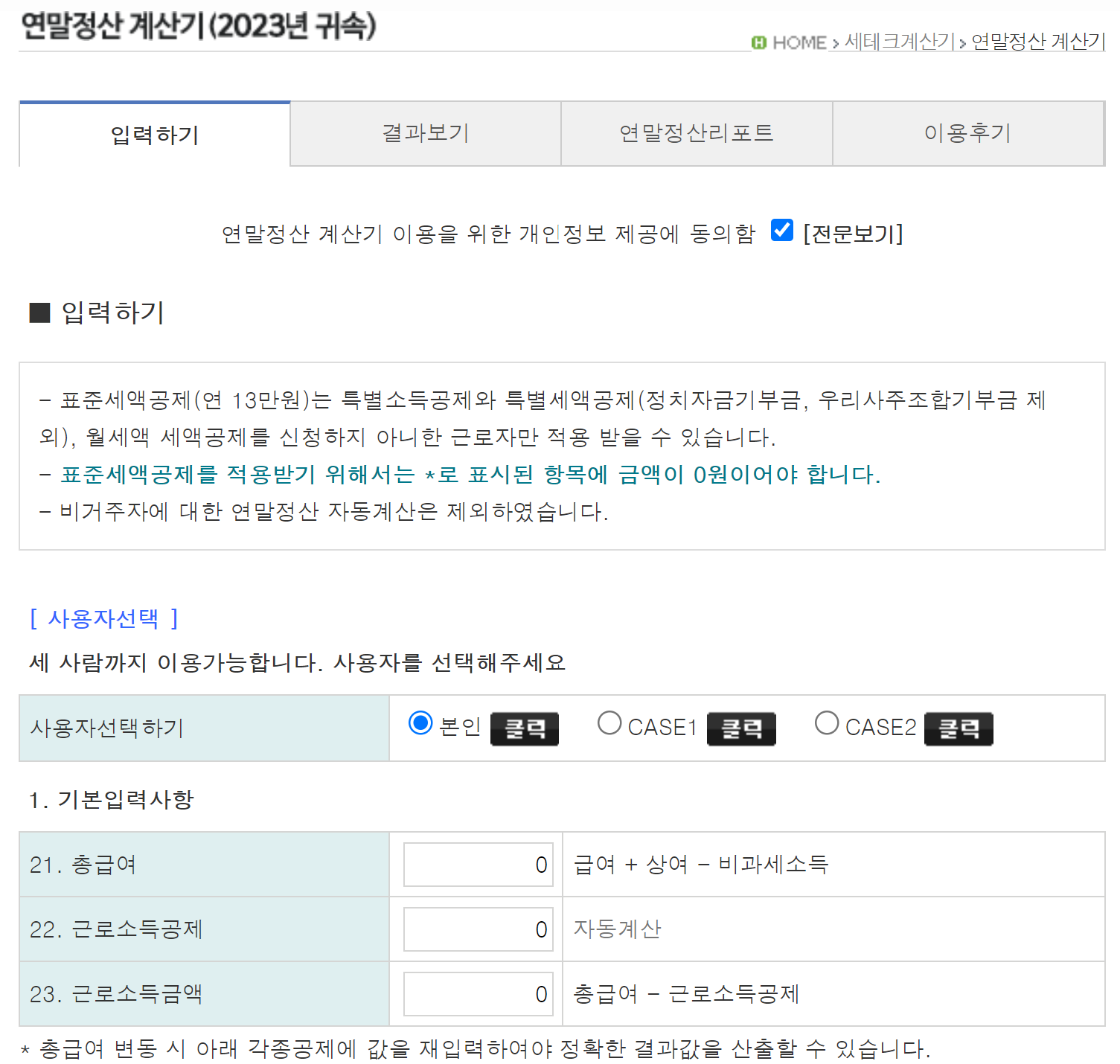Click the '22. 근로소득공제' label
This screenshot has width=1120, height=1064.
click(x=116, y=929)
